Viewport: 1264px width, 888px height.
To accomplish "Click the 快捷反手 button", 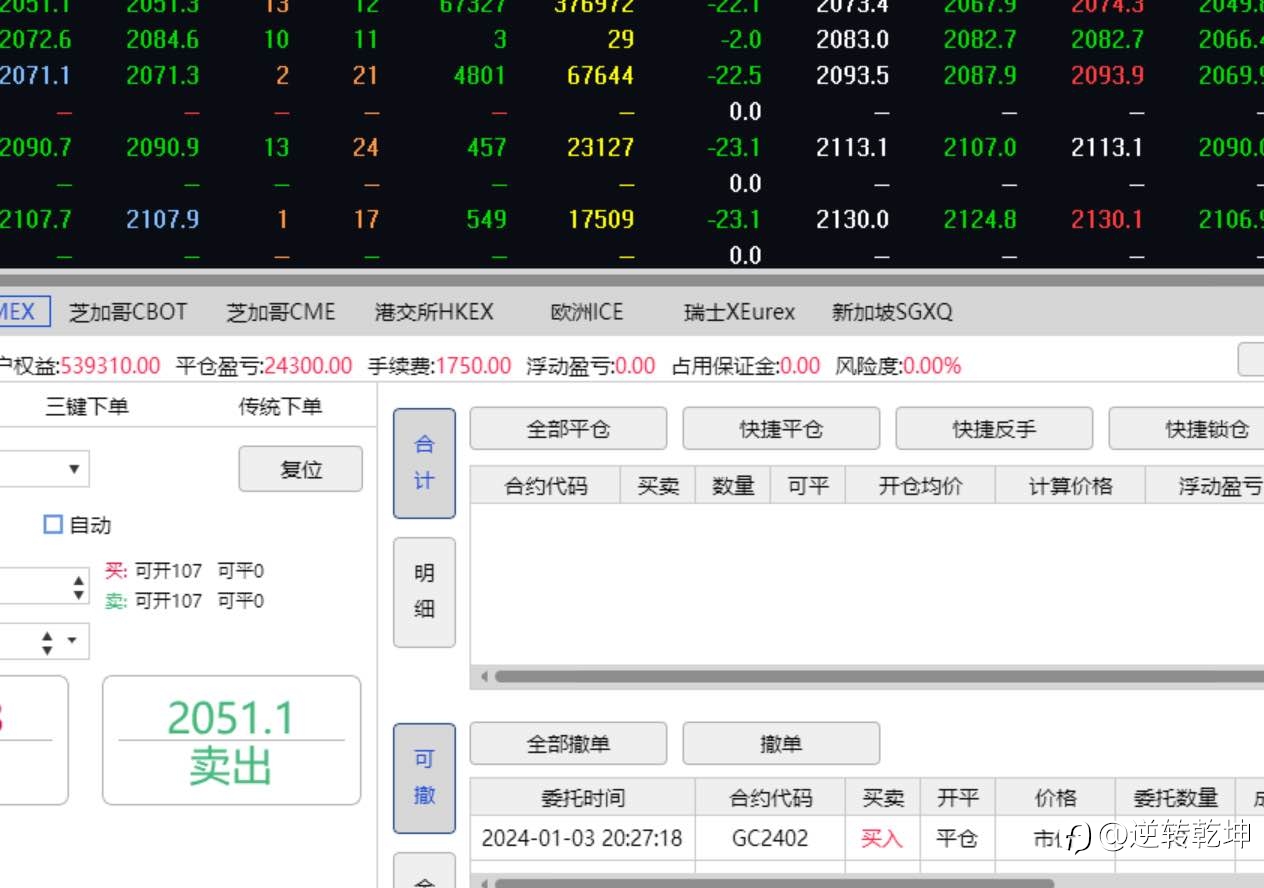I will pyautogui.click(x=994, y=429).
